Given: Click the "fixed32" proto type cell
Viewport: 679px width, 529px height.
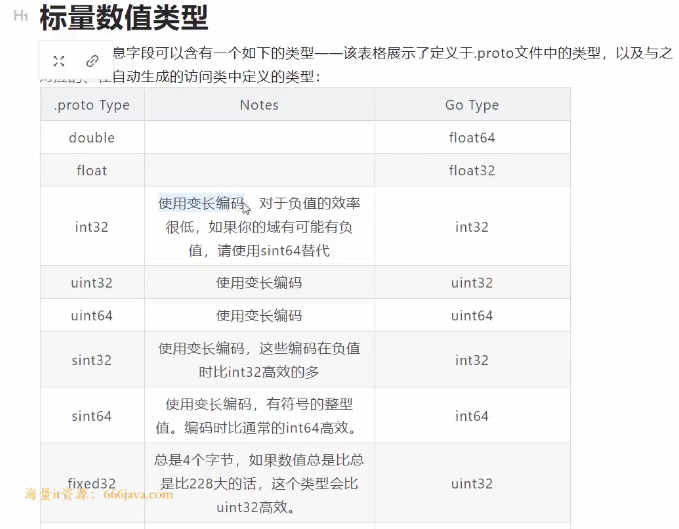Looking at the screenshot, I should click(92, 483).
